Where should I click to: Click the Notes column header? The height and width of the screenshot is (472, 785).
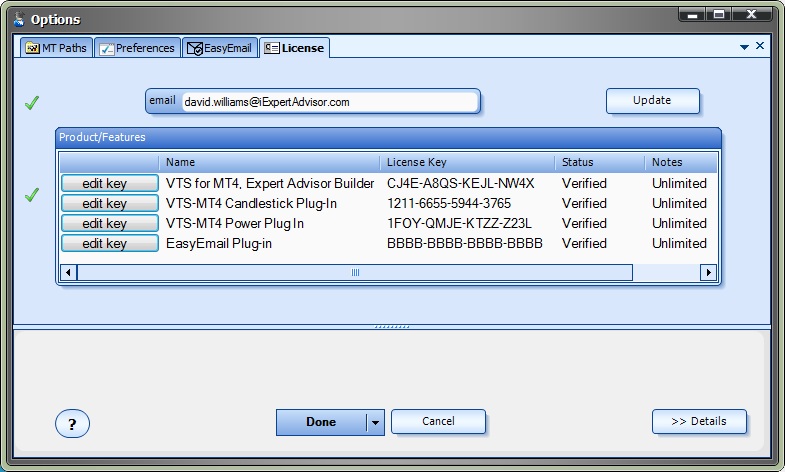pyautogui.click(x=681, y=162)
